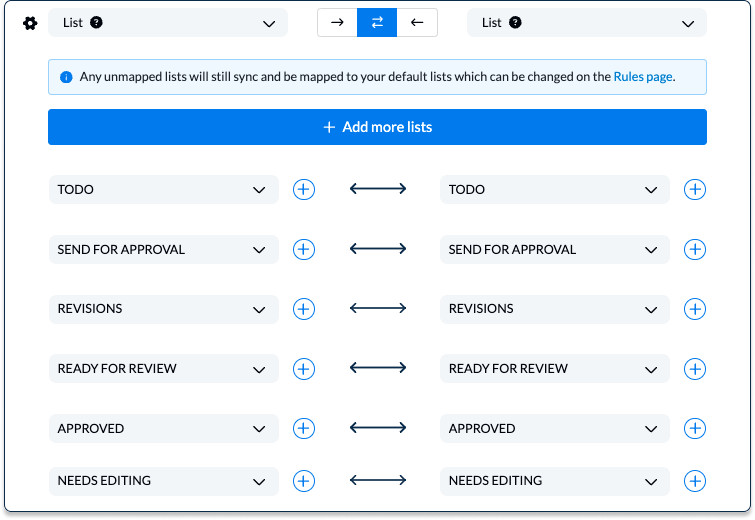Click plus icon beside left APPROVED
This screenshot has width=755, height=520.
coord(304,429)
